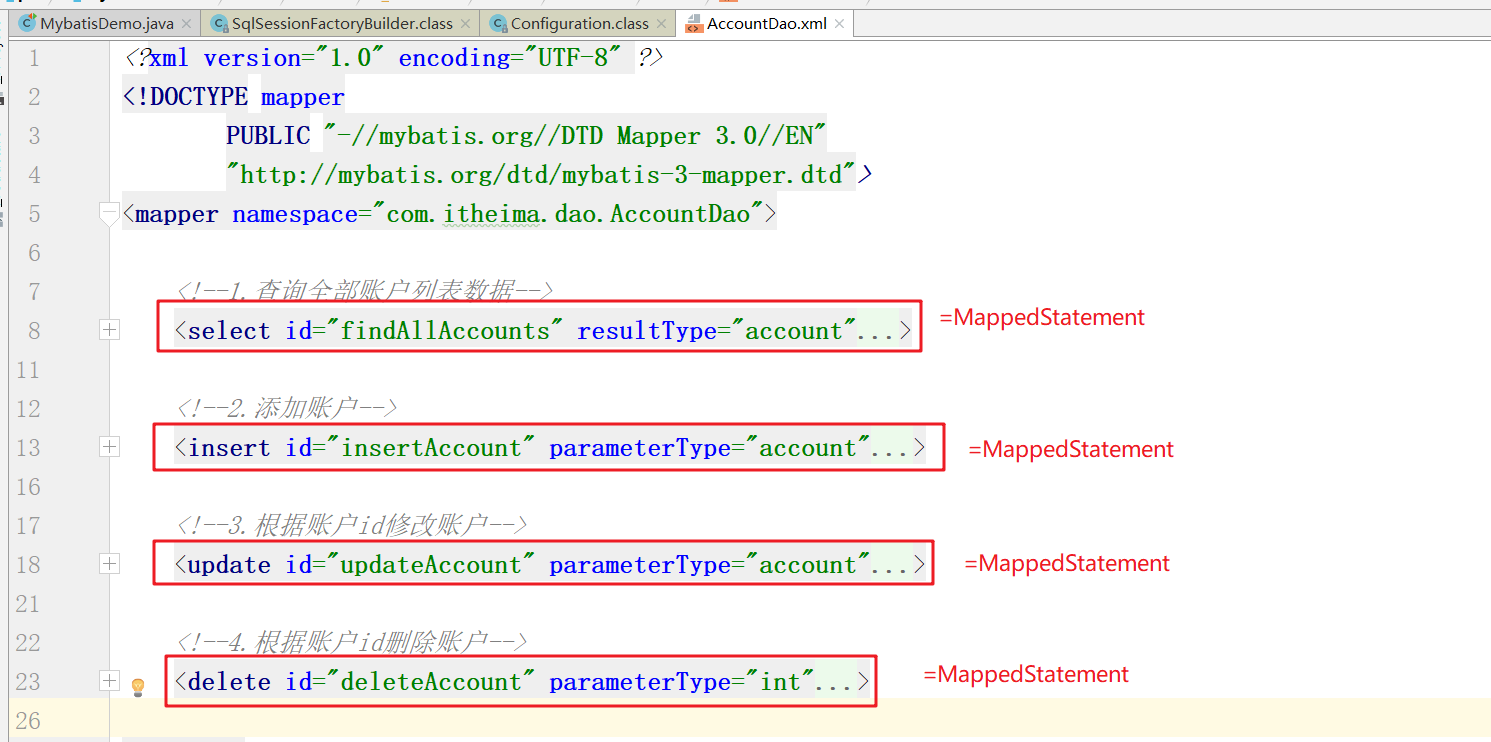Click line number 26 in the gutter
1491x742 pixels.
(x=28, y=720)
